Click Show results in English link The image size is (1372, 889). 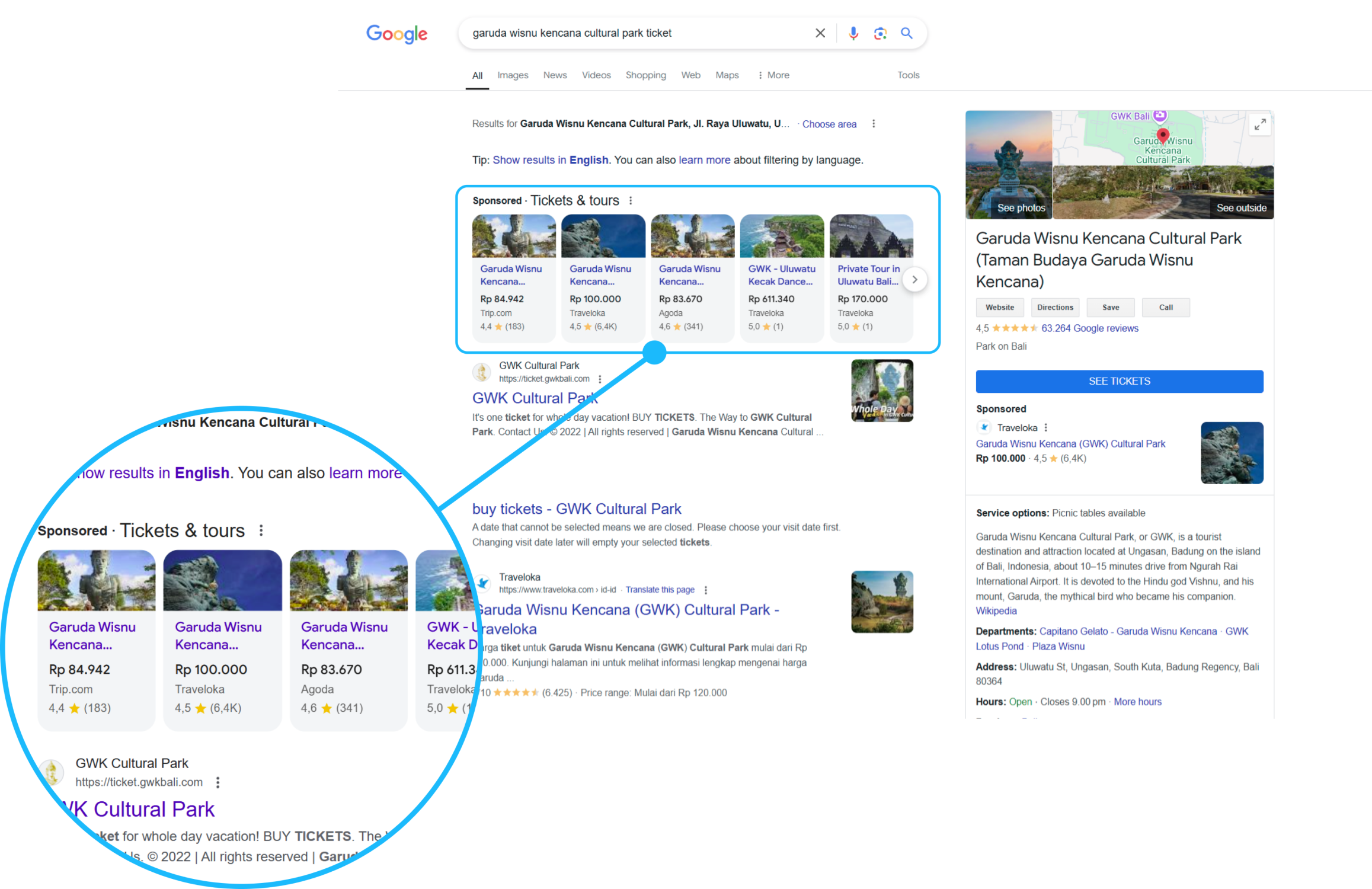pyautogui.click(x=551, y=160)
